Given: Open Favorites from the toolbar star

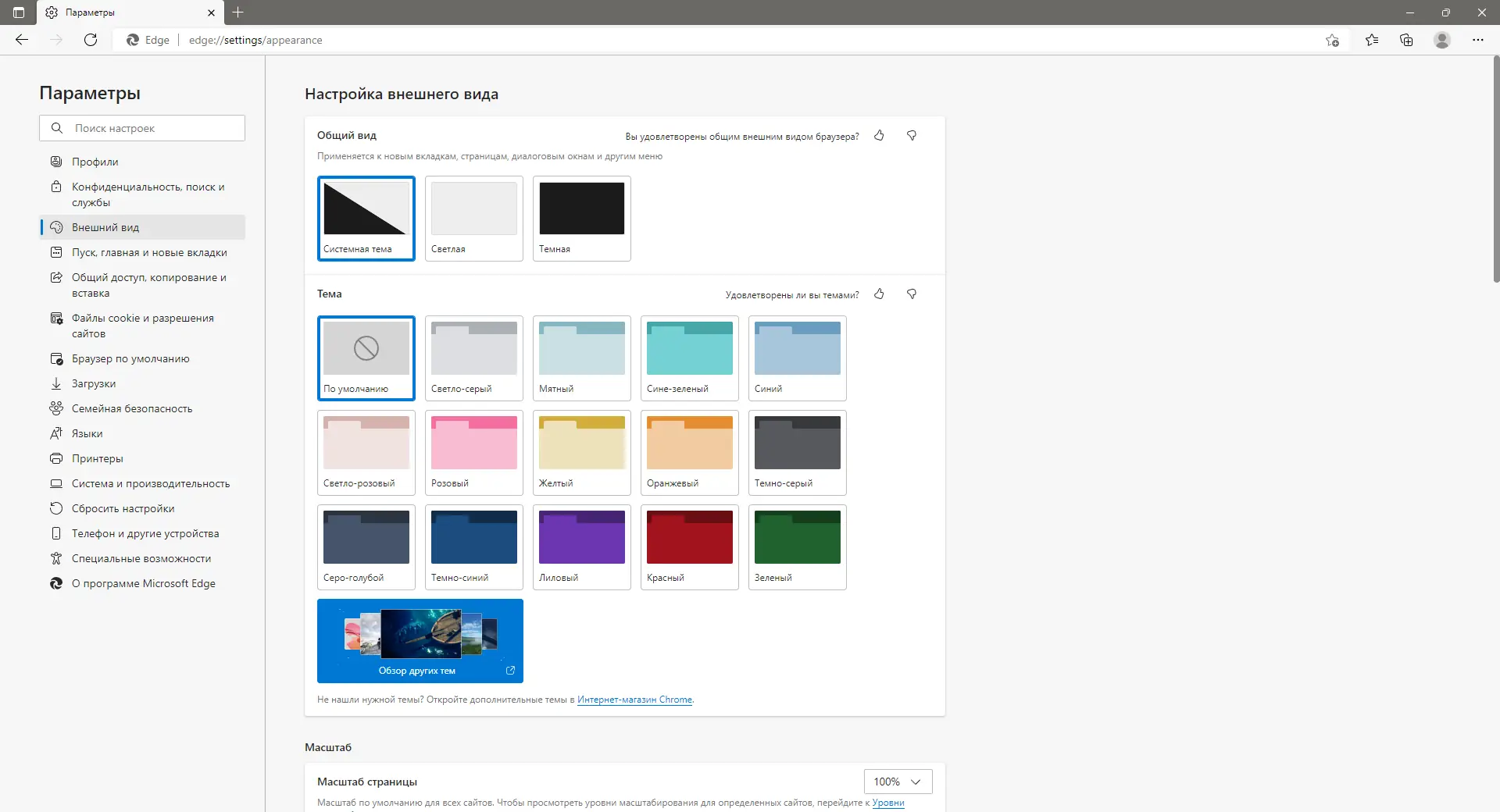Looking at the screenshot, I should (x=1371, y=40).
